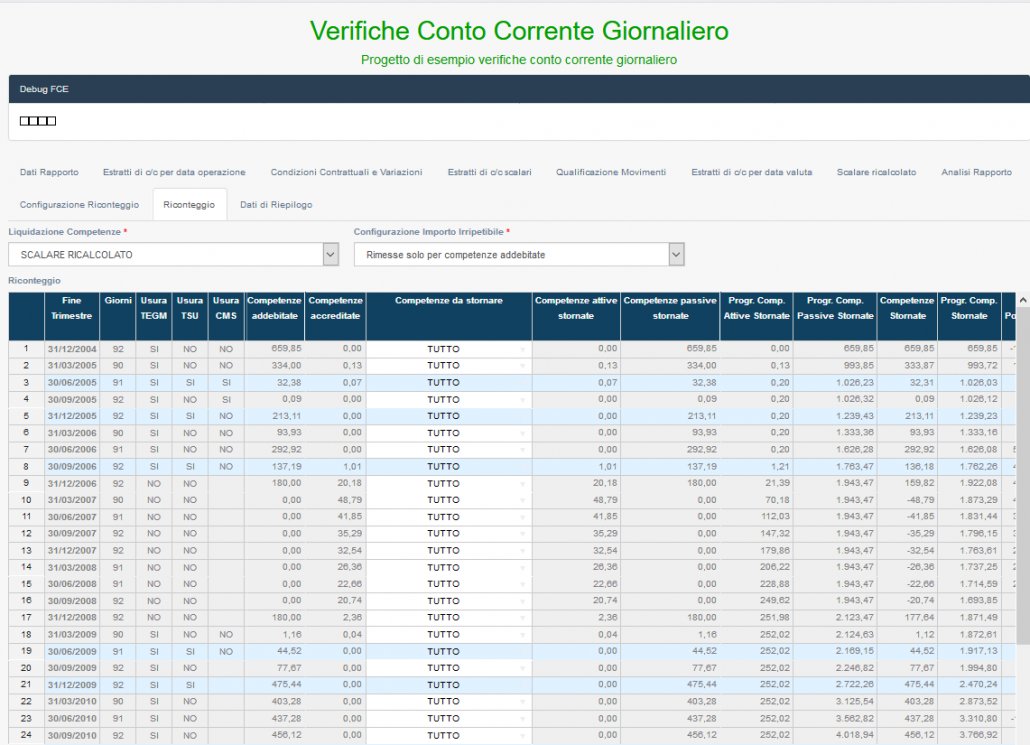
Task: Open row 9 TUTTO dropdown
Action: (x=448, y=483)
